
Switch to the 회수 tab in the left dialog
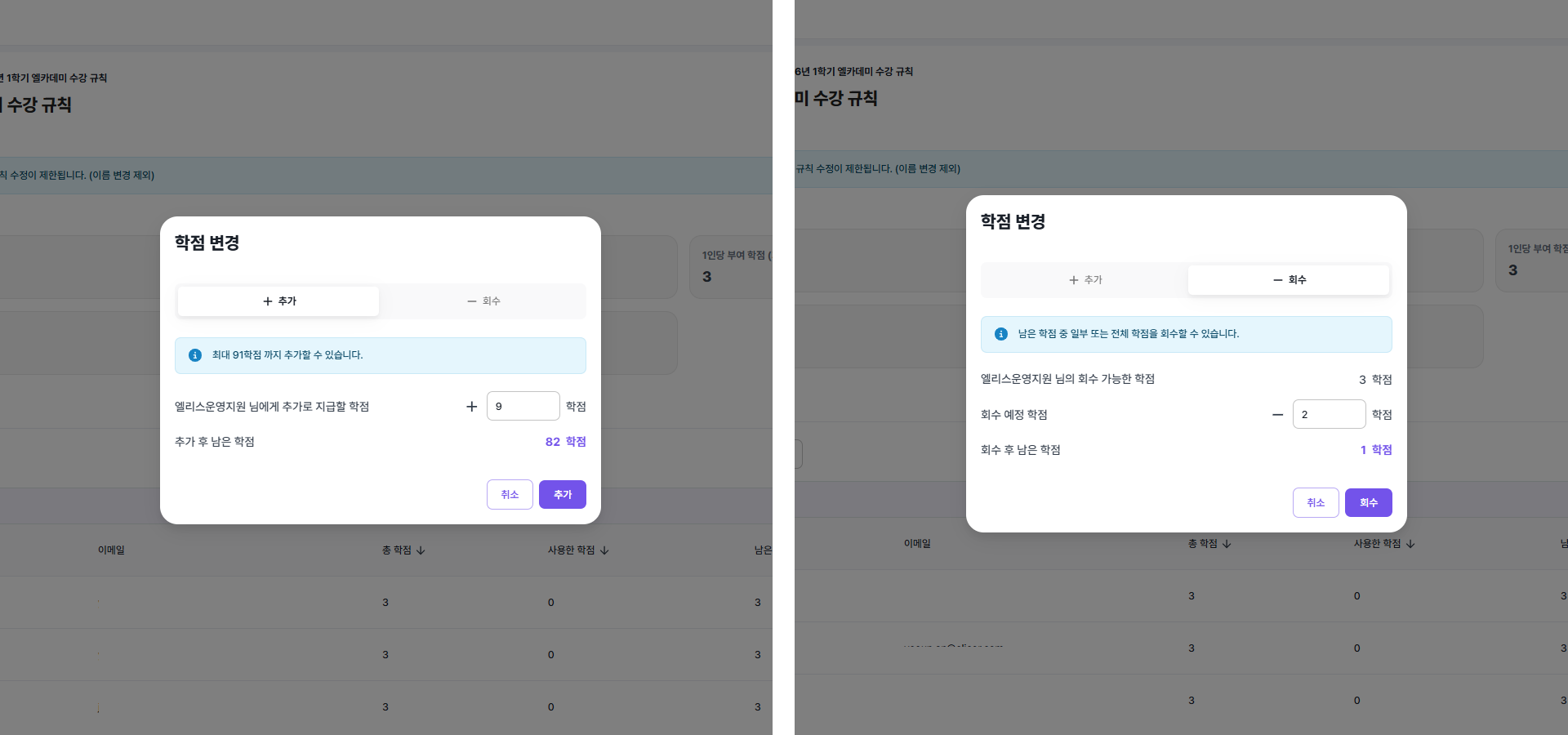(483, 301)
